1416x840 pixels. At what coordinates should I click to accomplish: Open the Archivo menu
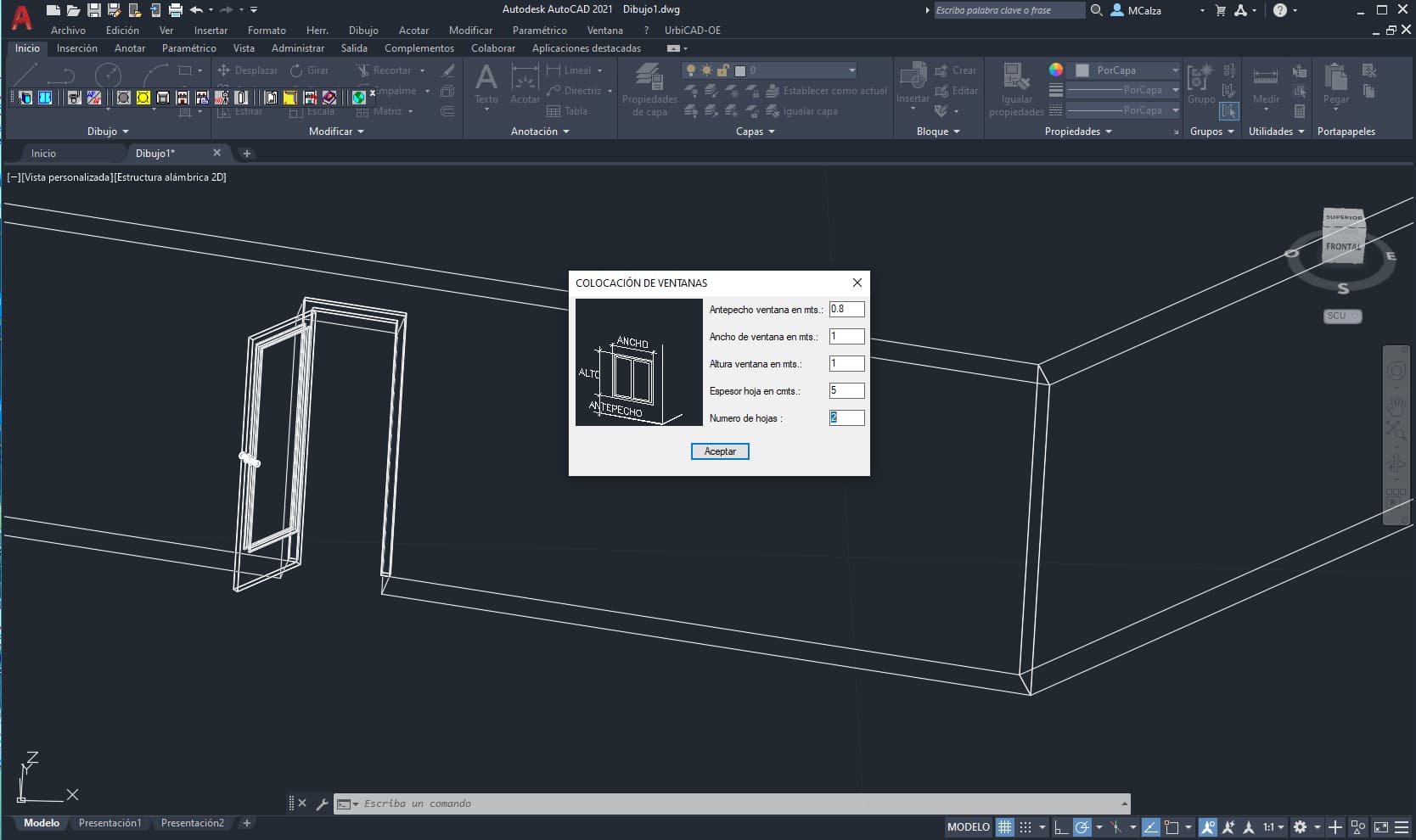click(68, 30)
